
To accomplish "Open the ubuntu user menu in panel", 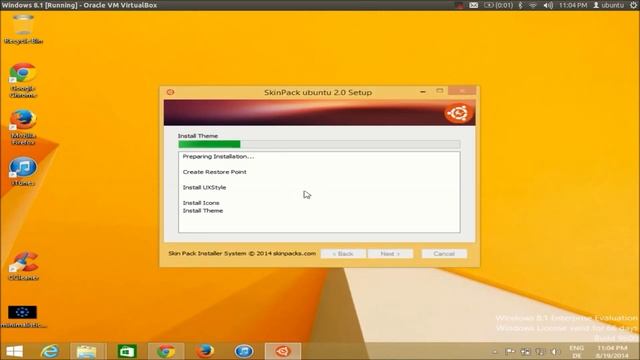I will [x=608, y=5].
